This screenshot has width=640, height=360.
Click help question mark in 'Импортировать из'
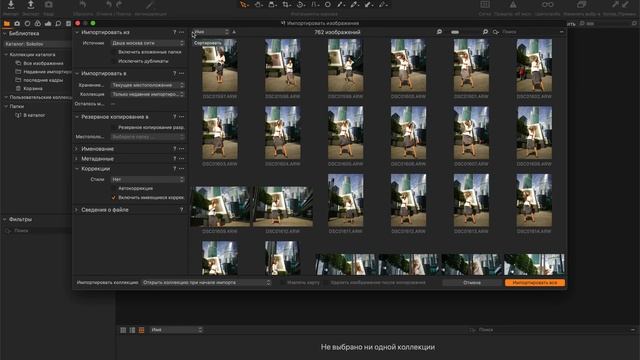(175, 32)
